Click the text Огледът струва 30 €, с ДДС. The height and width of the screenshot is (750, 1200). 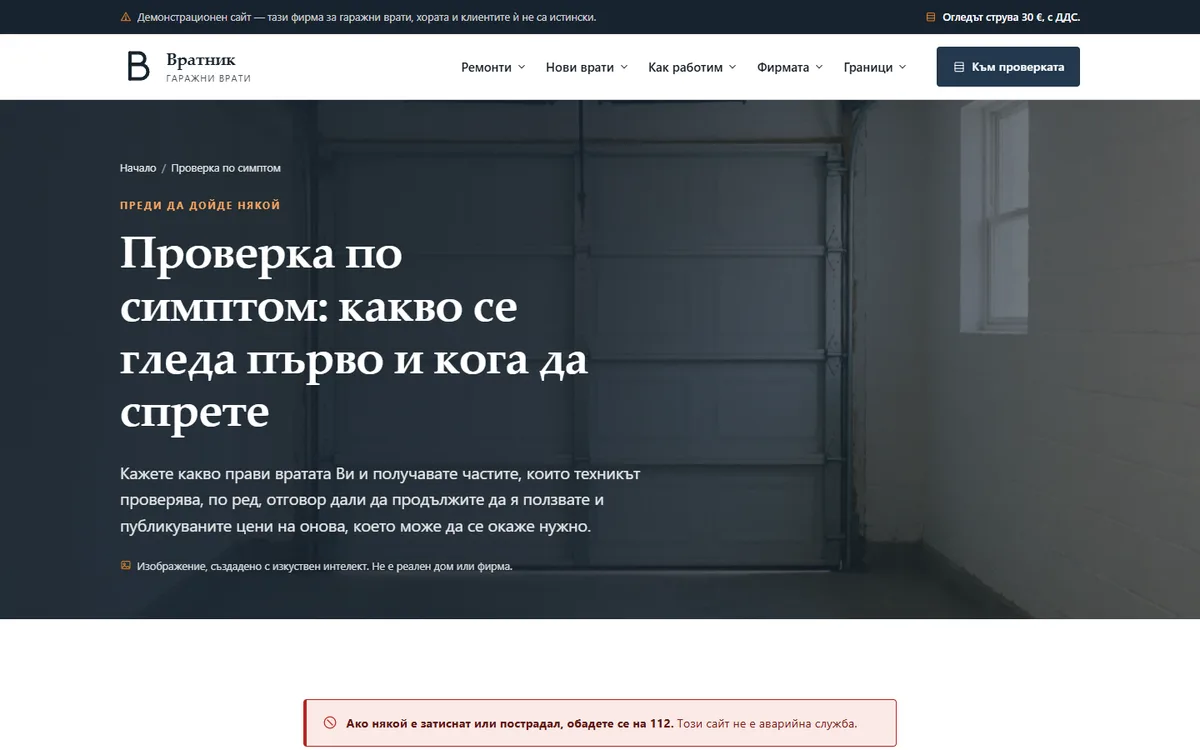click(x=1011, y=17)
